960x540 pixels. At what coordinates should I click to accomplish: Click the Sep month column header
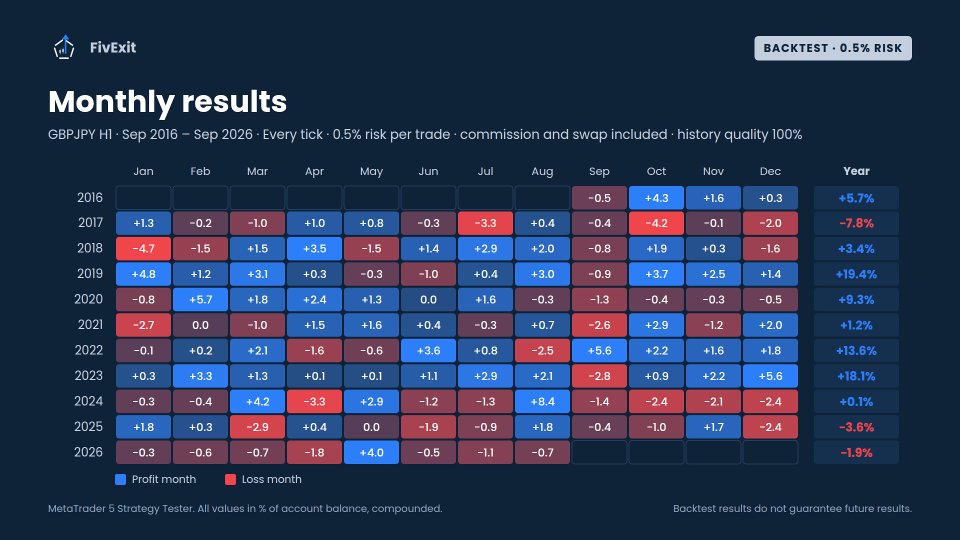point(599,171)
